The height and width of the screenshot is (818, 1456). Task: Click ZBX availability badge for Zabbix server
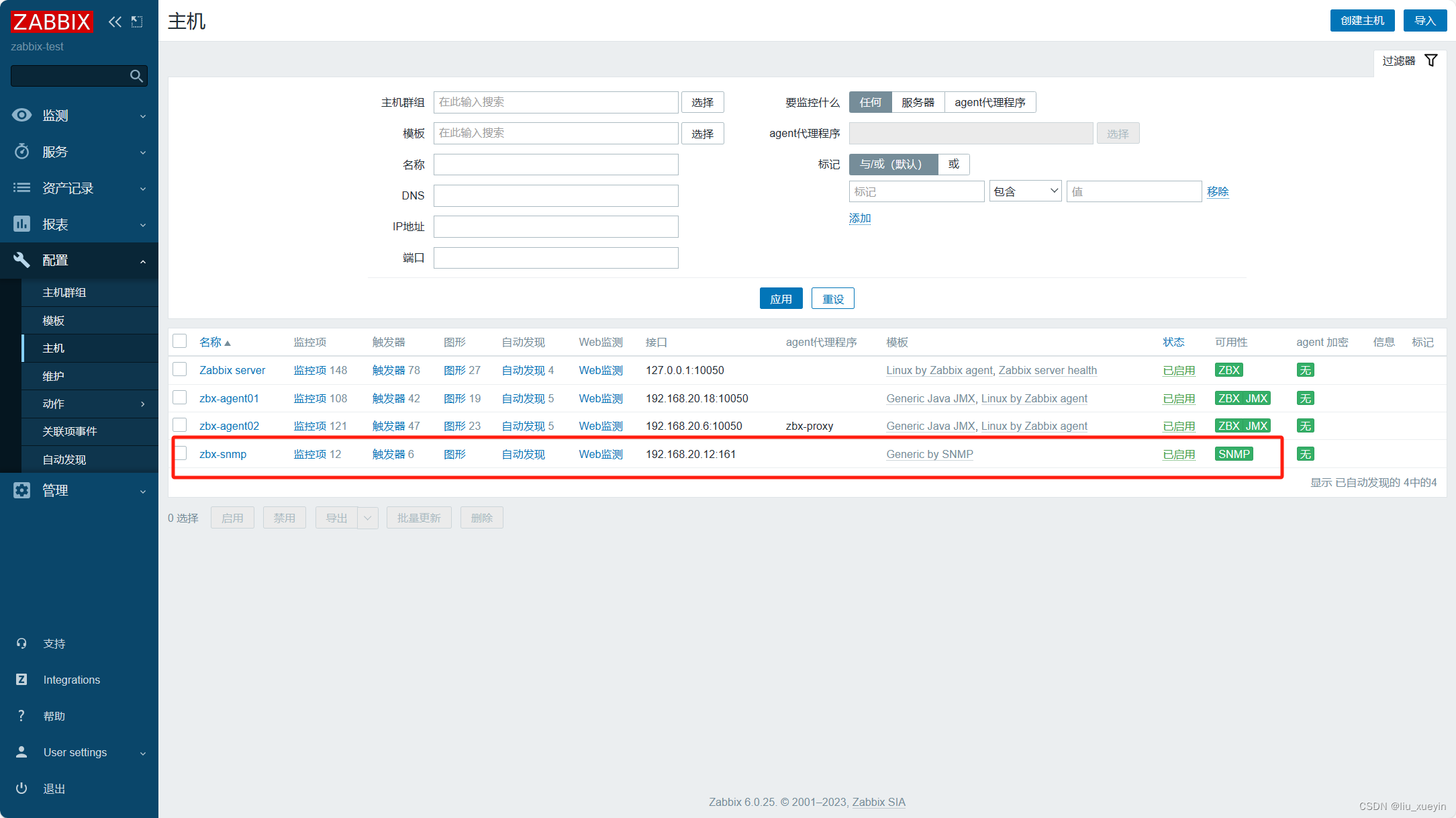[1229, 370]
